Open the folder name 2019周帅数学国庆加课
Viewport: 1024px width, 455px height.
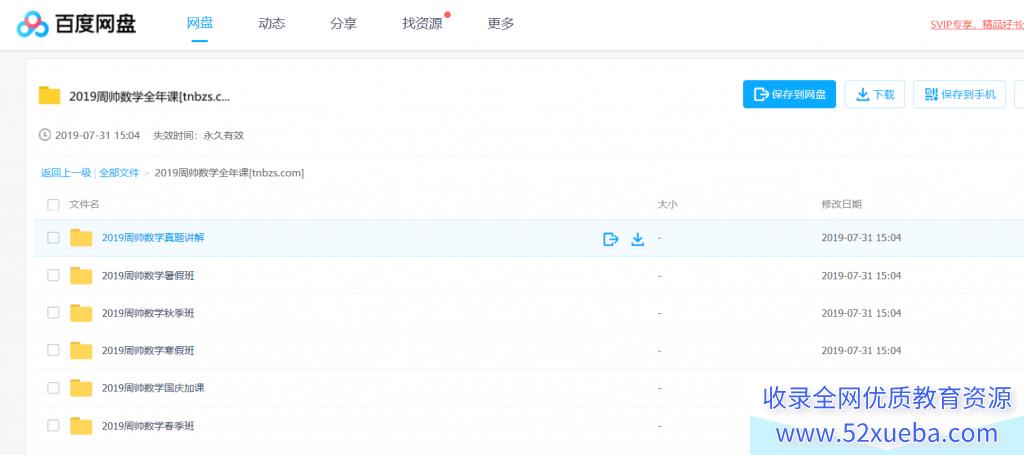pyautogui.click(x=153, y=388)
